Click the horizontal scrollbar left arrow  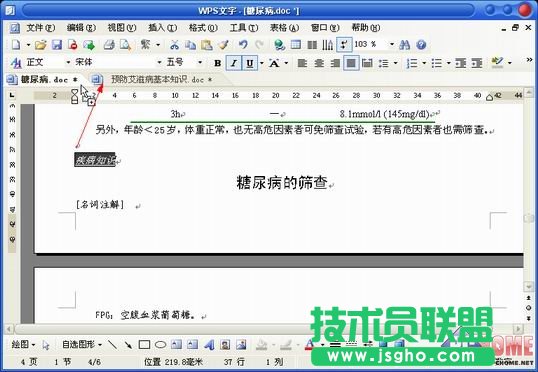click(9, 329)
